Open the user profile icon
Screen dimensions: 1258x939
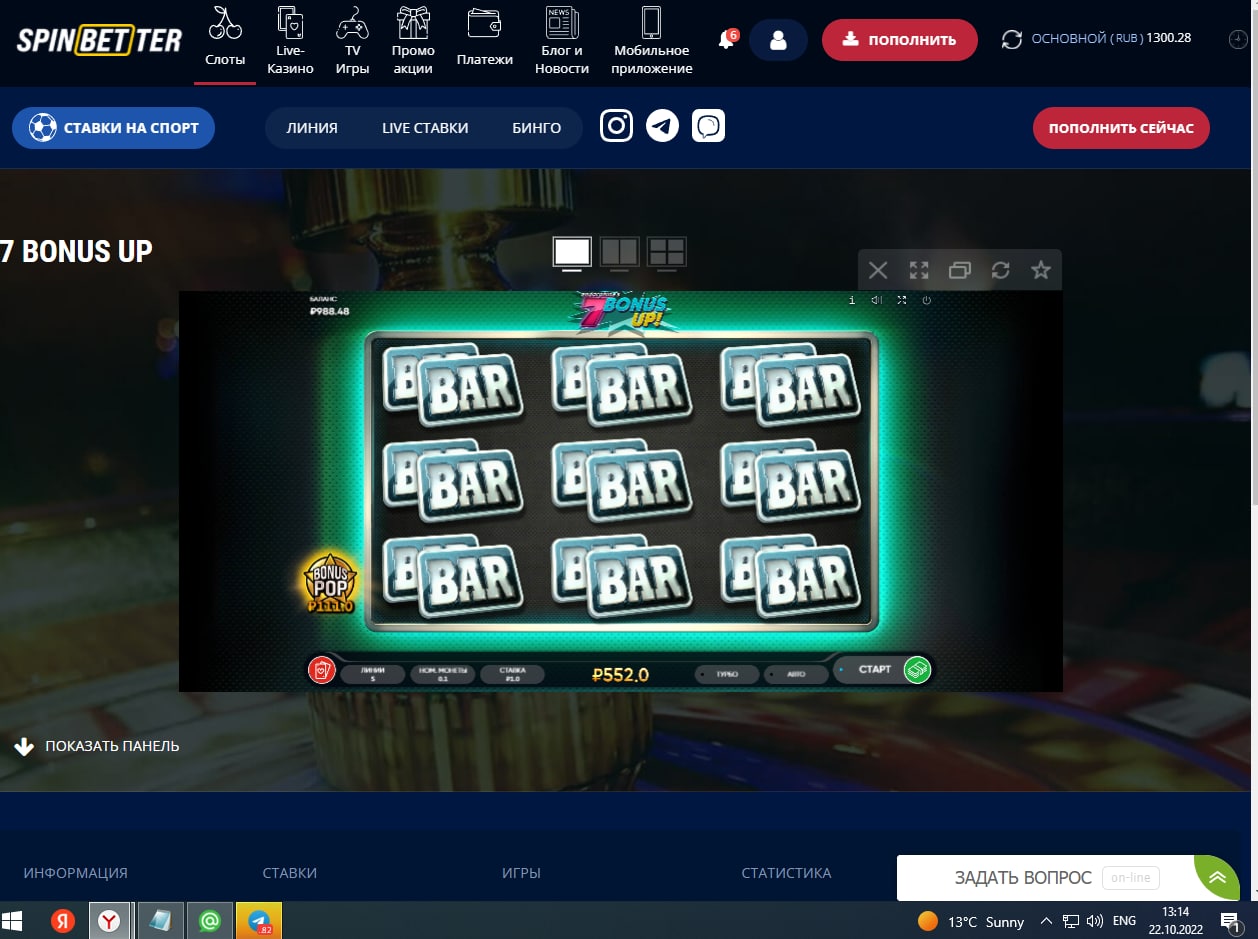[x=778, y=40]
